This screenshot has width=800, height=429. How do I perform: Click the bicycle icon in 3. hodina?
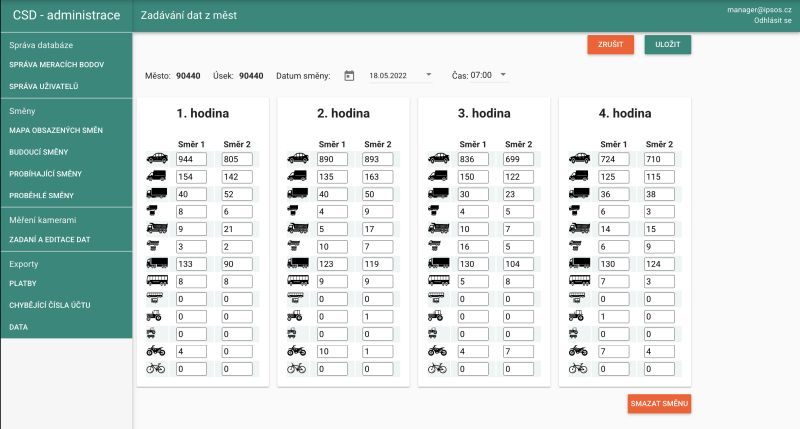point(438,368)
